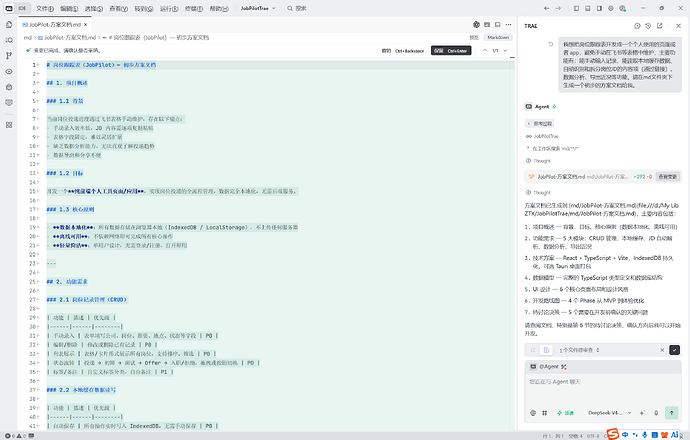This screenshot has height=440, width=690.
Task: Open the Source Control sidebar icon
Action: click(x=9, y=56)
